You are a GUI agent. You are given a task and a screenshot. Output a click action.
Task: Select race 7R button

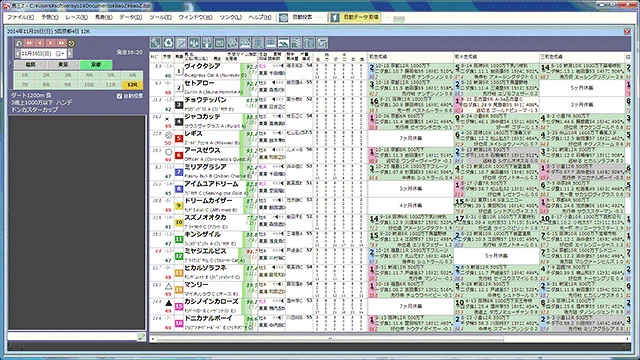tap(24, 84)
